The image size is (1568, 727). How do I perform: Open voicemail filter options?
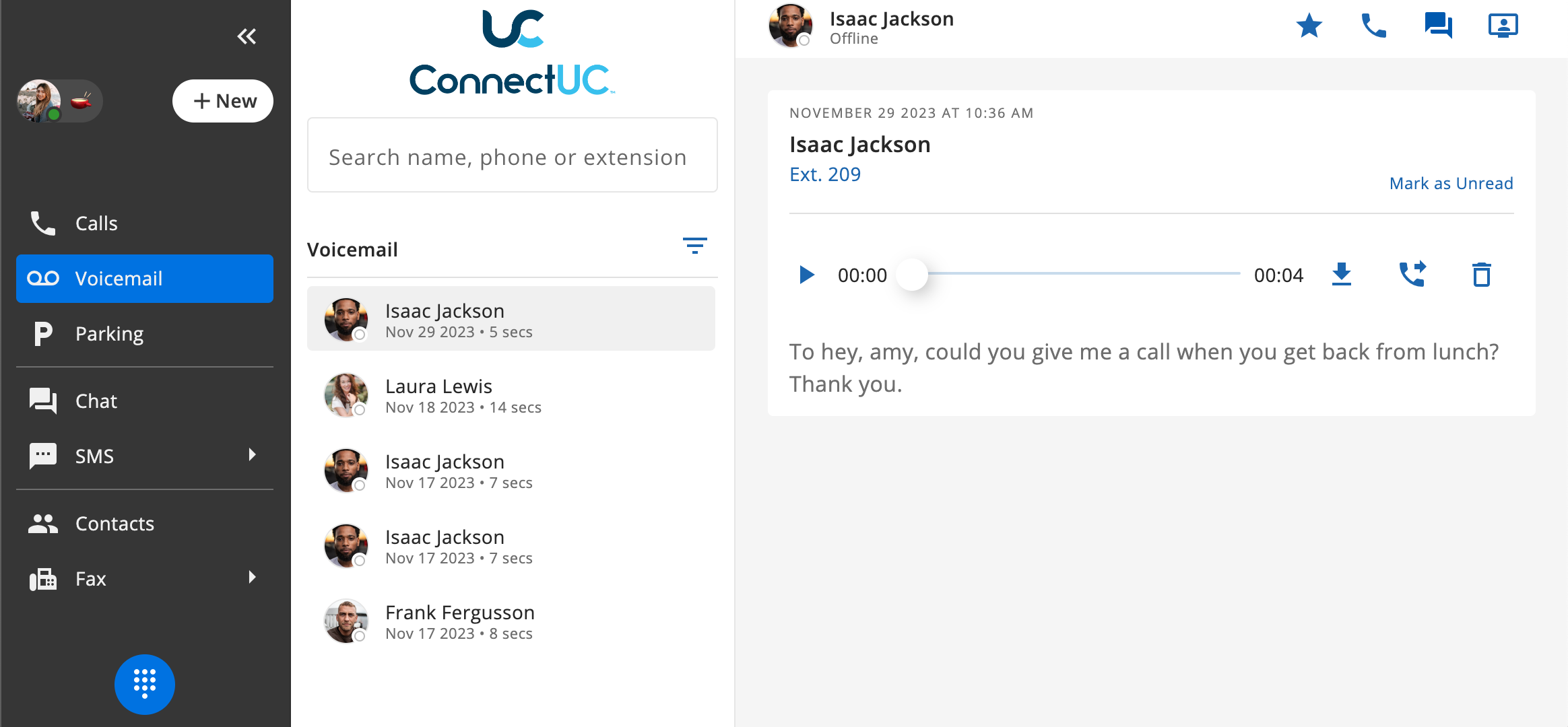click(694, 246)
